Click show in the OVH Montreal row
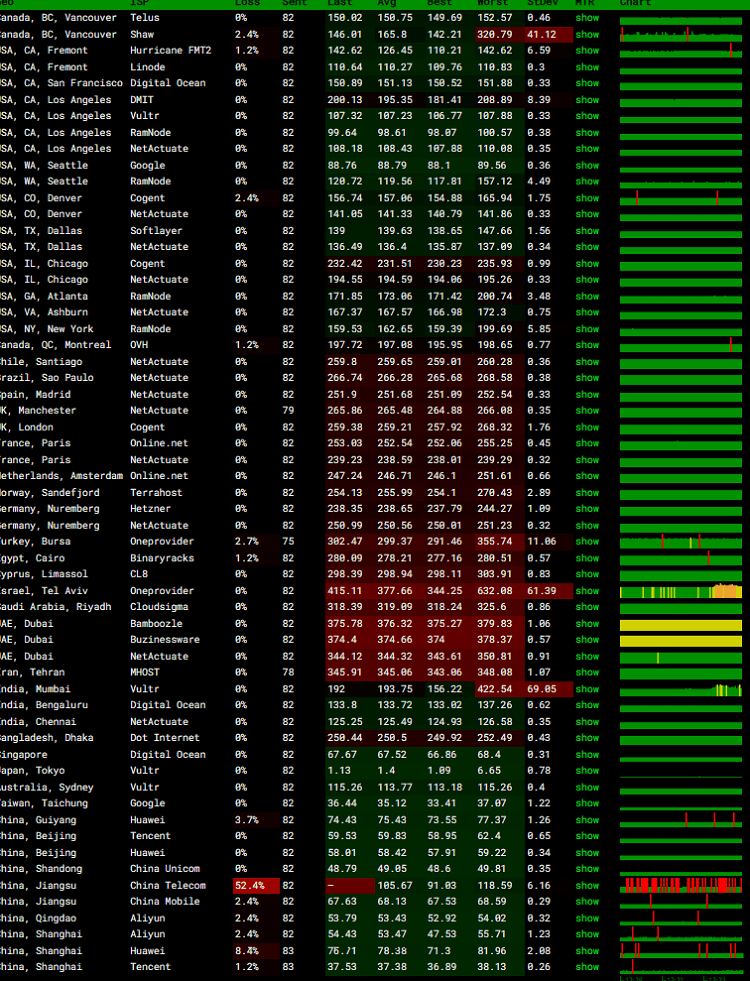The width and height of the screenshot is (750, 981). pos(587,345)
